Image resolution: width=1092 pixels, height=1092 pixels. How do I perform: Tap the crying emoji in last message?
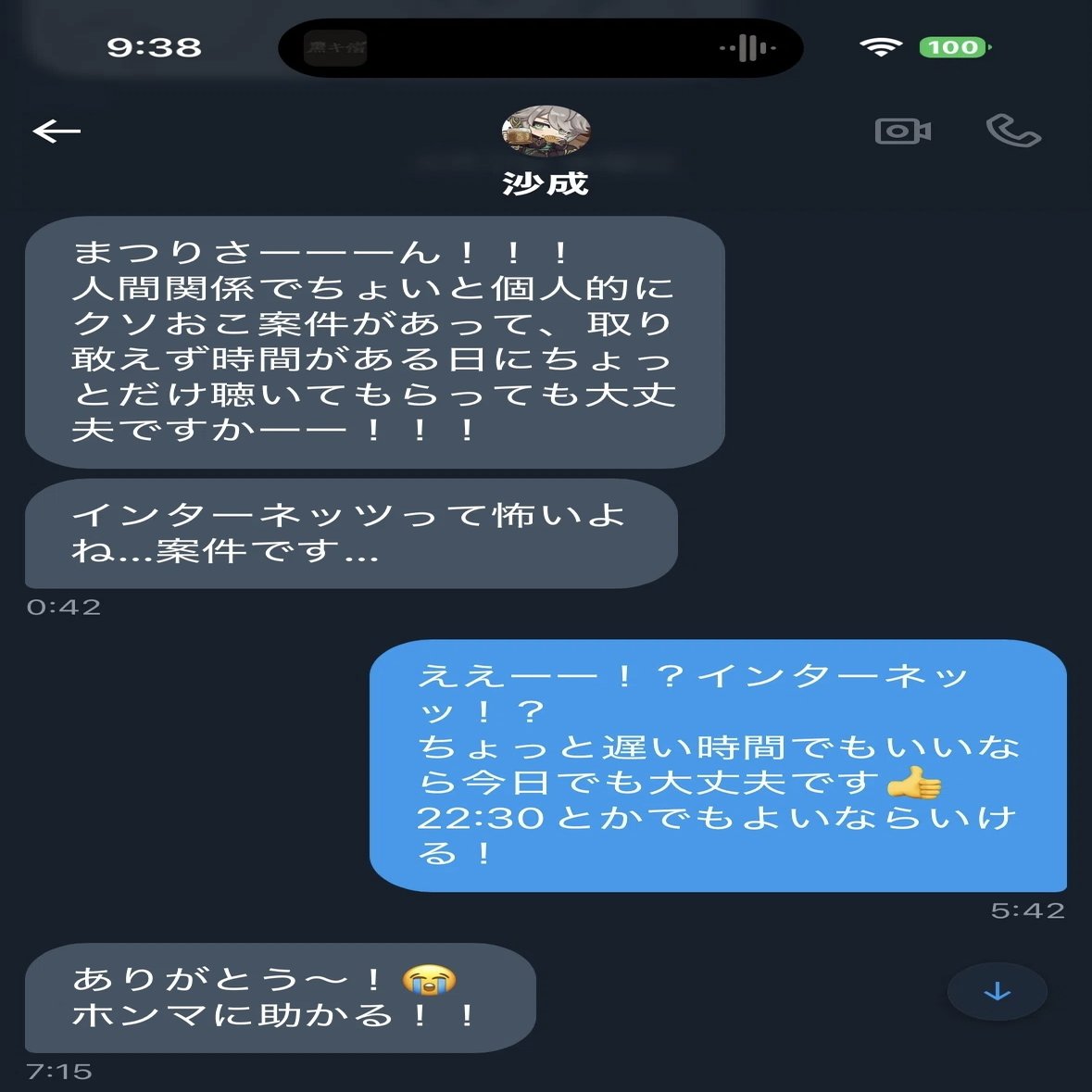pyautogui.click(x=429, y=979)
